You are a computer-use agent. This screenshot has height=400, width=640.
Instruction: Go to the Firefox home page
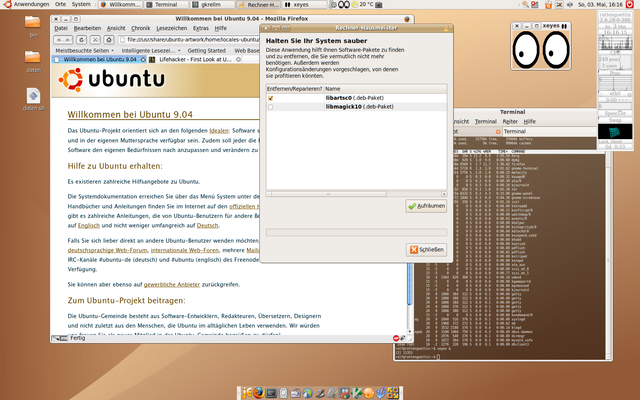[109, 40]
